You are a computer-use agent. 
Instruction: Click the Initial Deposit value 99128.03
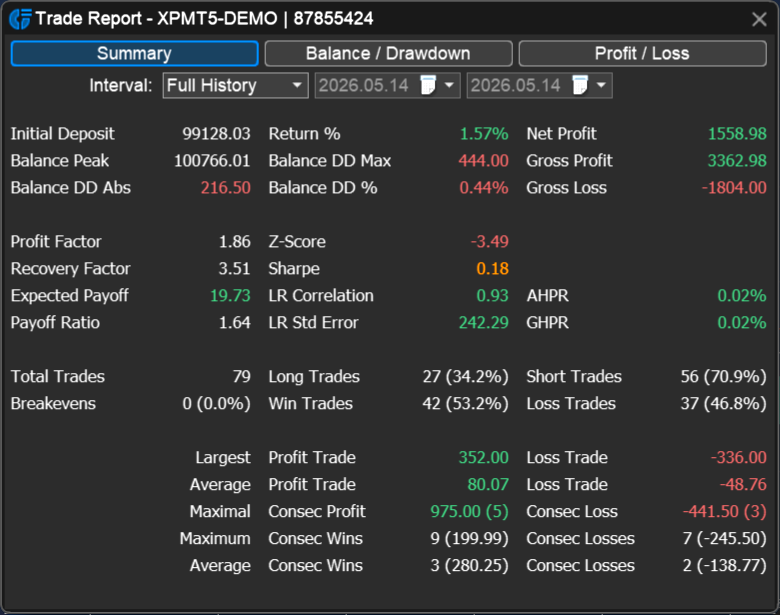(216, 134)
